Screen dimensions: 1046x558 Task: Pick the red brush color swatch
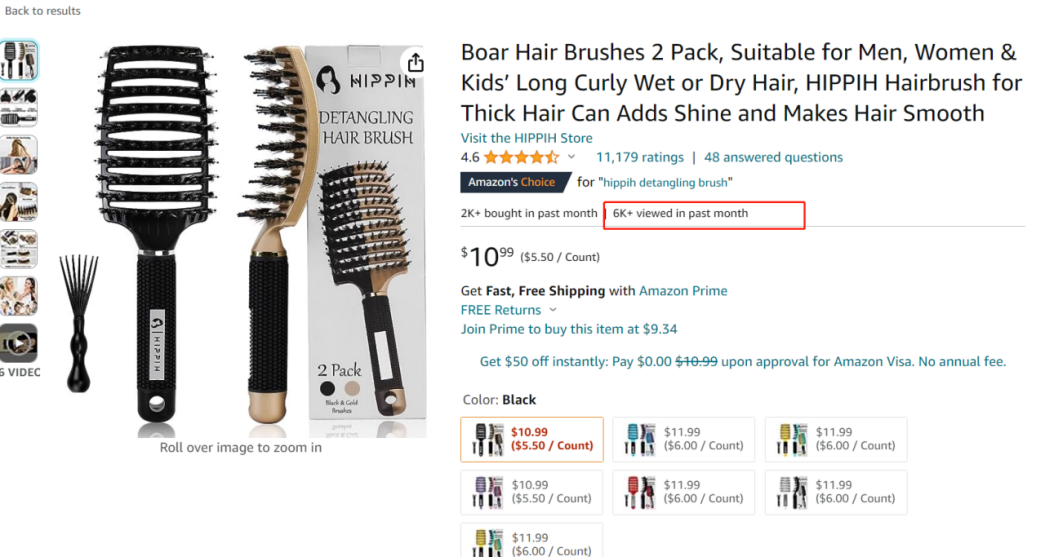[x=683, y=492]
